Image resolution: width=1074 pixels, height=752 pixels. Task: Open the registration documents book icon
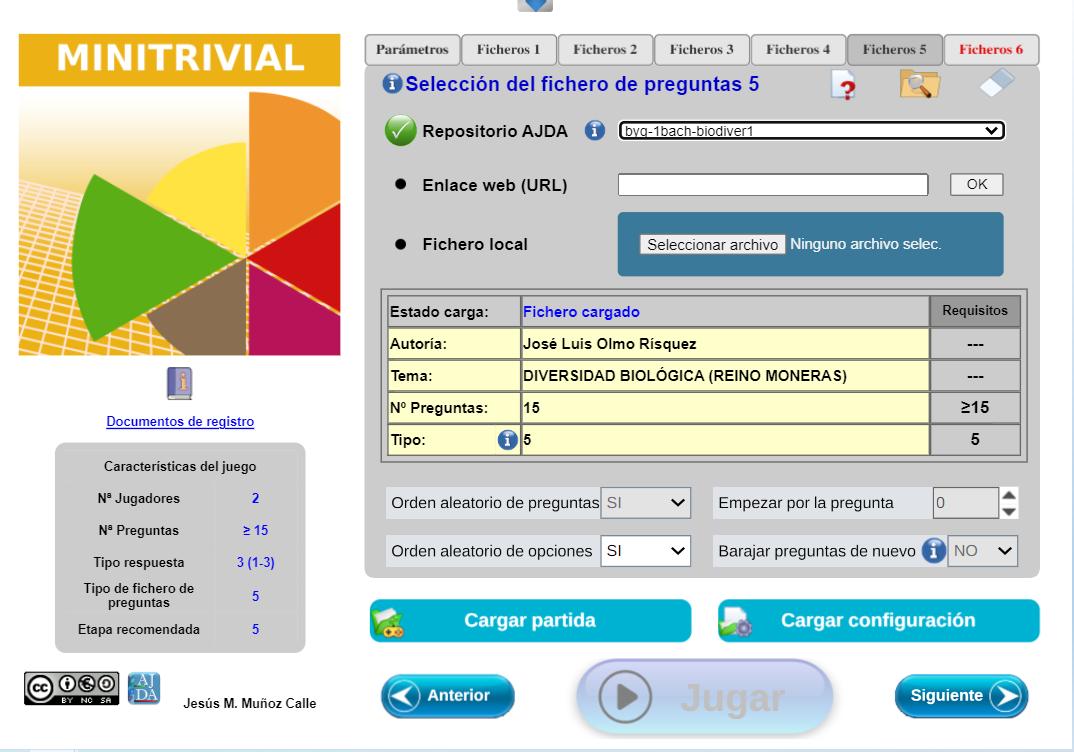[x=180, y=383]
